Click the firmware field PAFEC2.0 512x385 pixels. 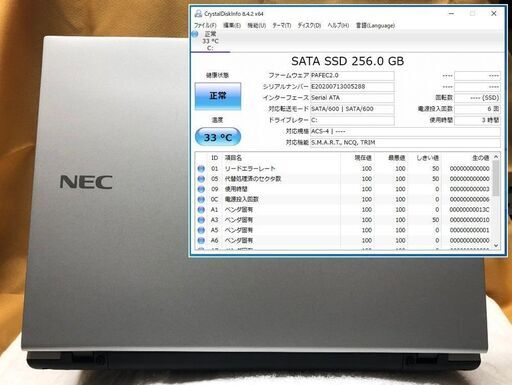352,76
